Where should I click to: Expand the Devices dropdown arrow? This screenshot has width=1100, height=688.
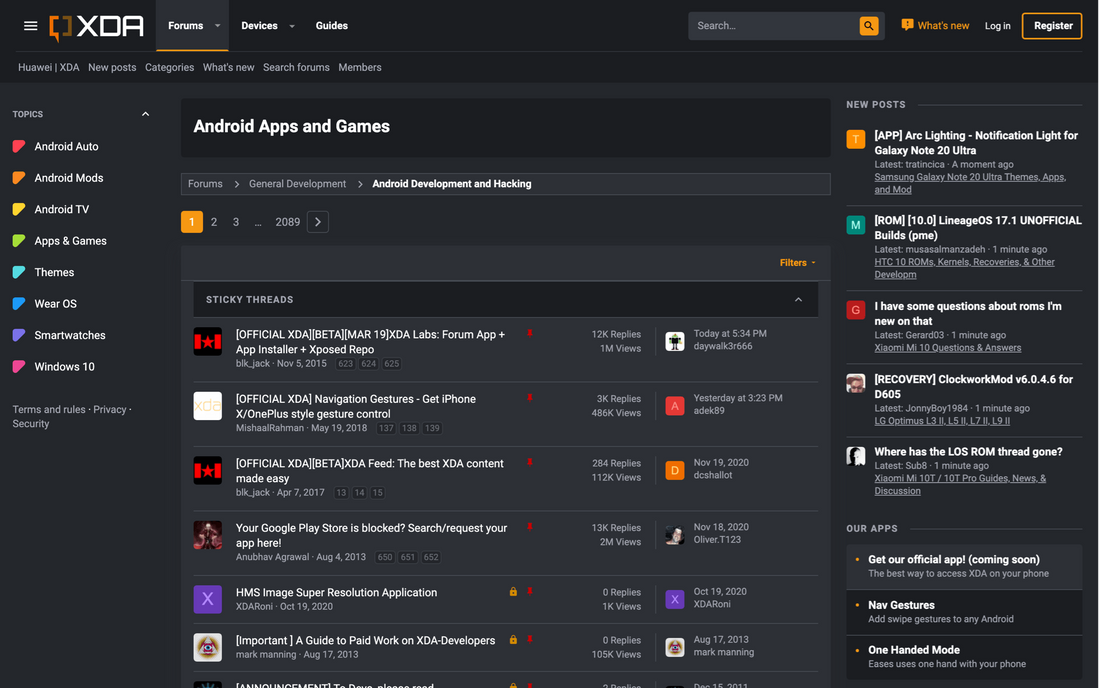pyautogui.click(x=292, y=26)
